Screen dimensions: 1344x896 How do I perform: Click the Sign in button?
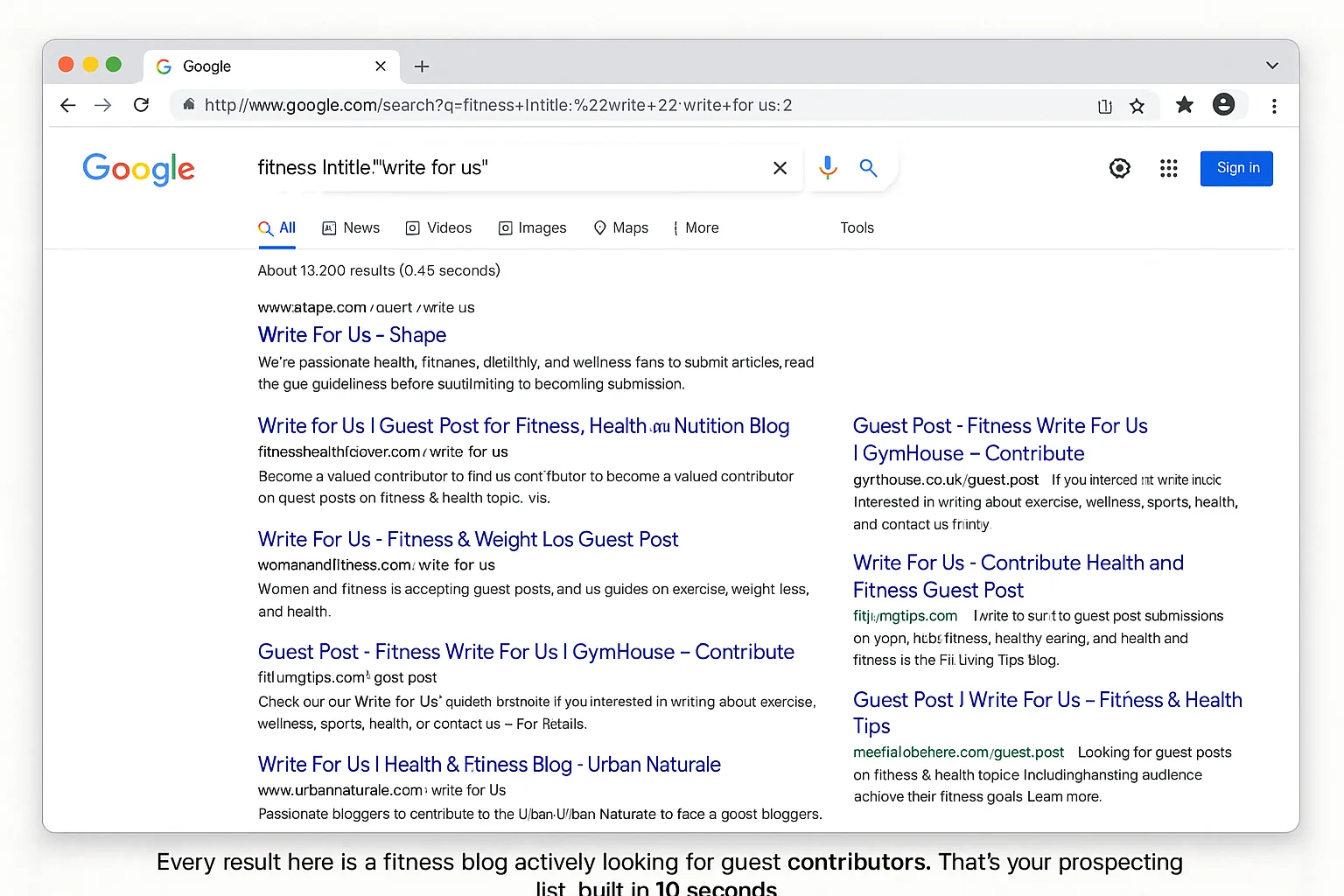point(1236,168)
